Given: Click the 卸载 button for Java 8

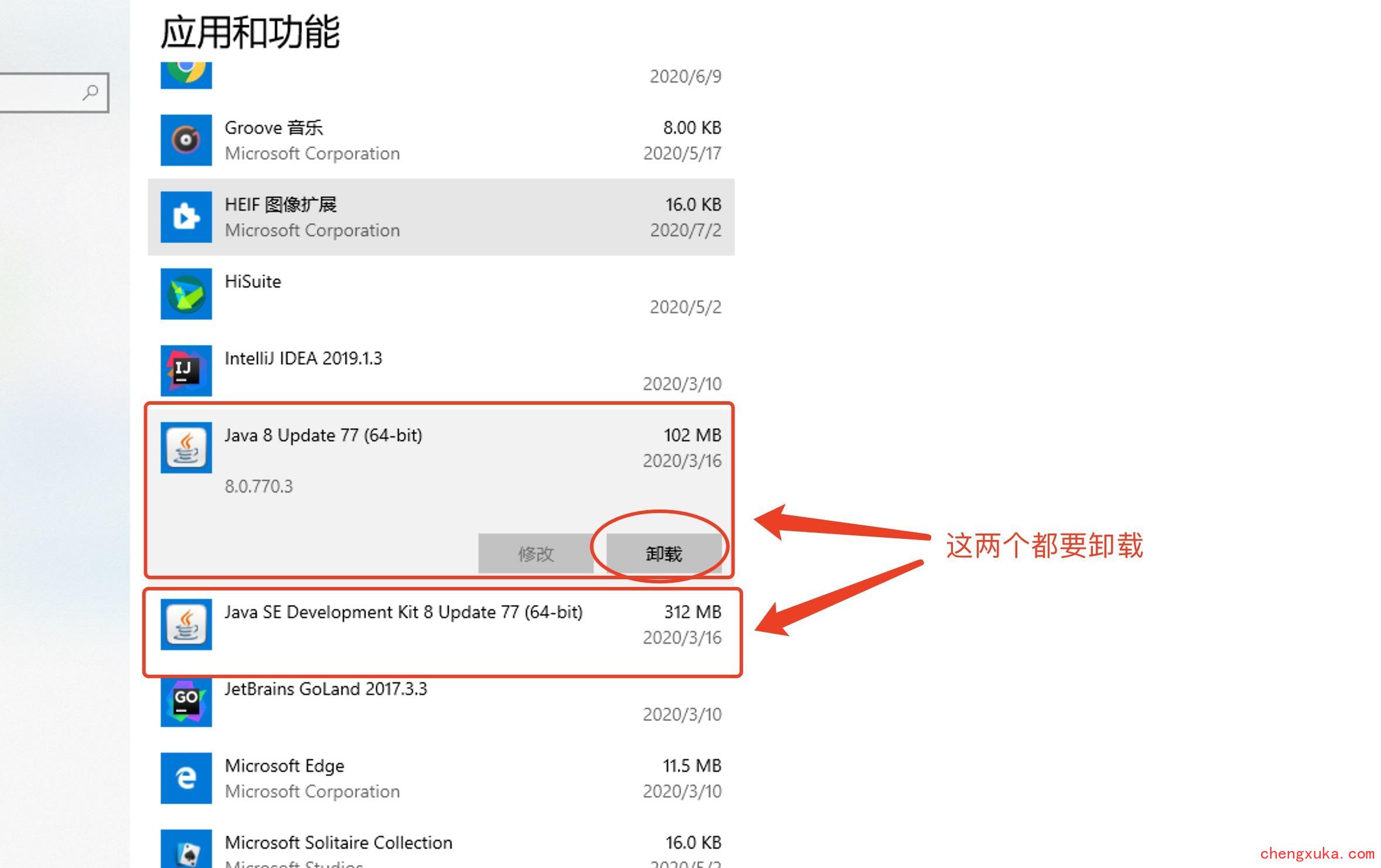Looking at the screenshot, I should click(664, 553).
